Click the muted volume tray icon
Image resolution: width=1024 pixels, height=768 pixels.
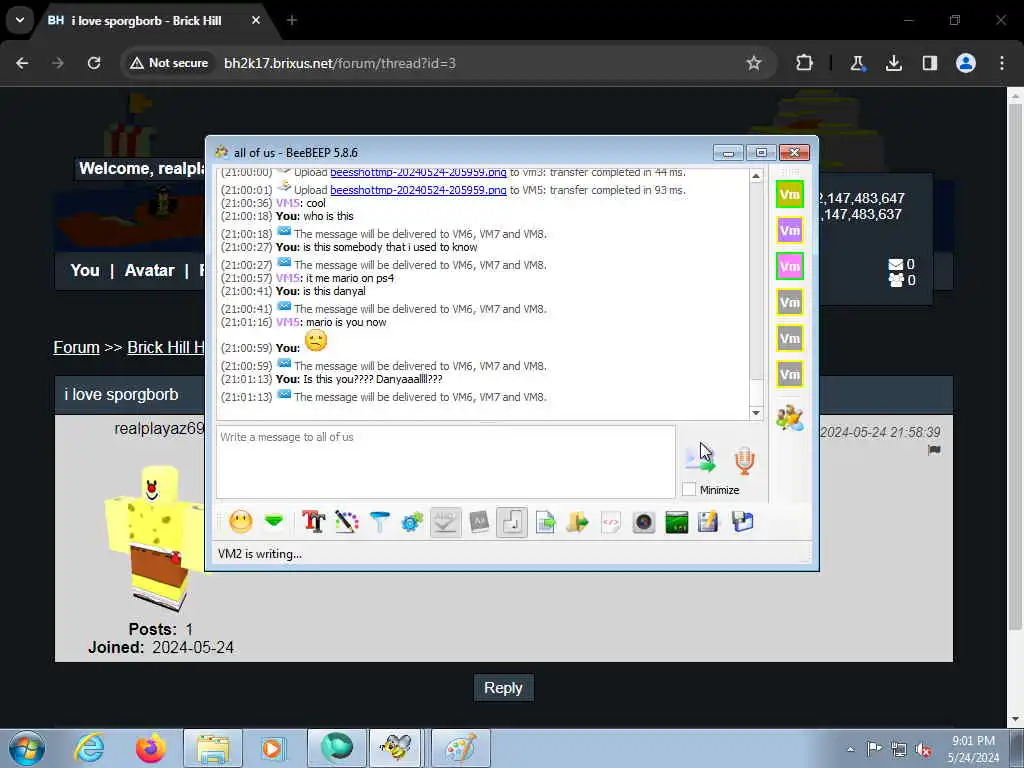click(923, 749)
